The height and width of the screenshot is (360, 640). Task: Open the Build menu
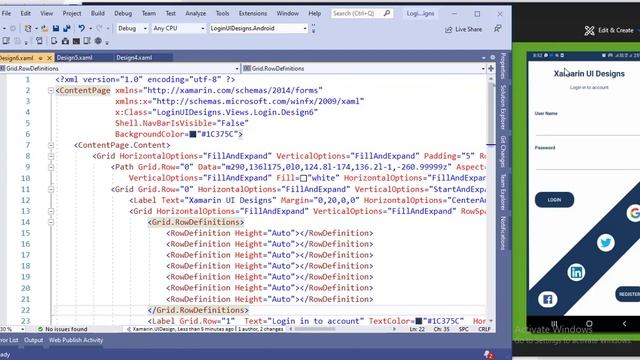pyautogui.click(x=98, y=13)
